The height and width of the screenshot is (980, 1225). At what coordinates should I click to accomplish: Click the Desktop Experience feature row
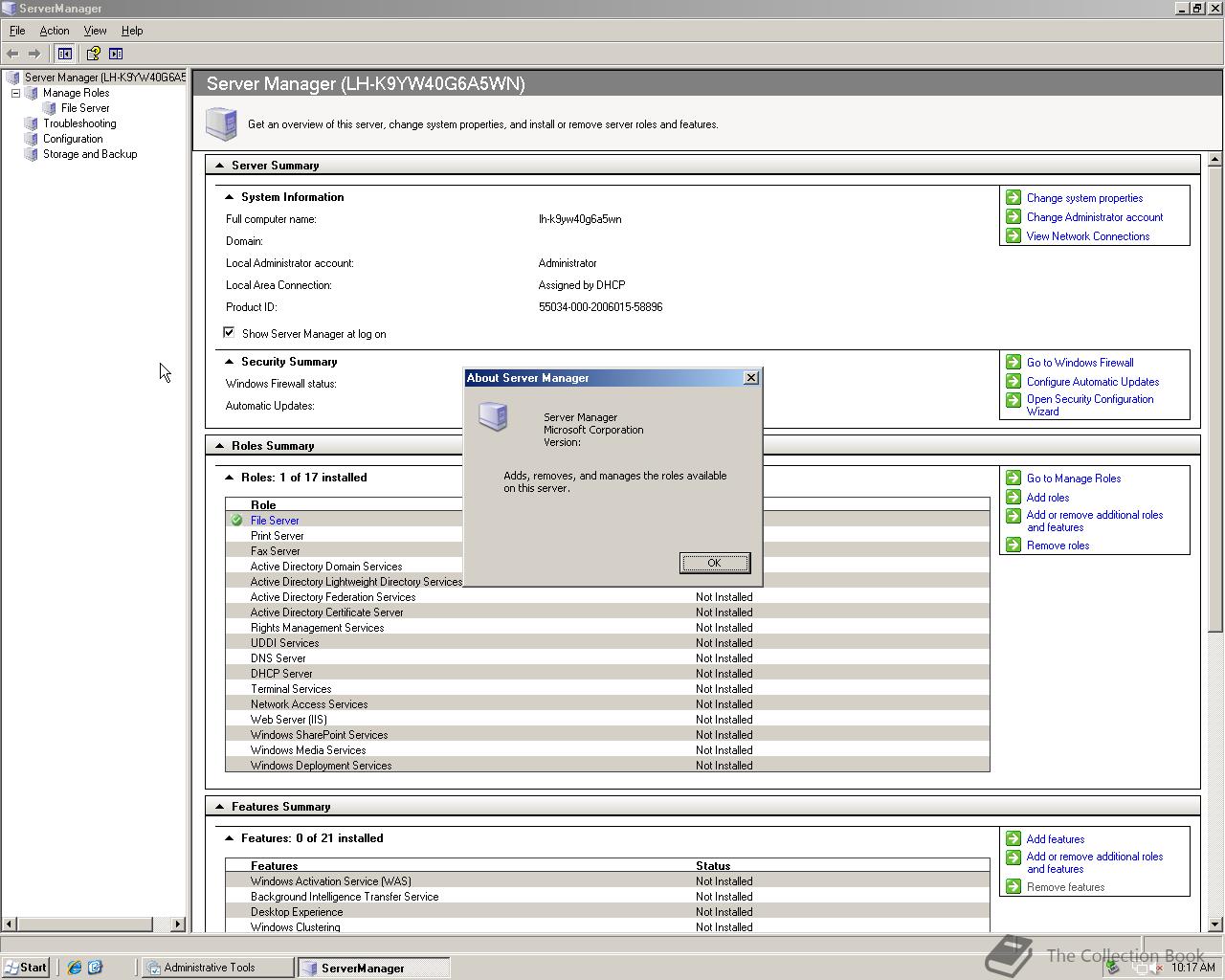[608, 912]
